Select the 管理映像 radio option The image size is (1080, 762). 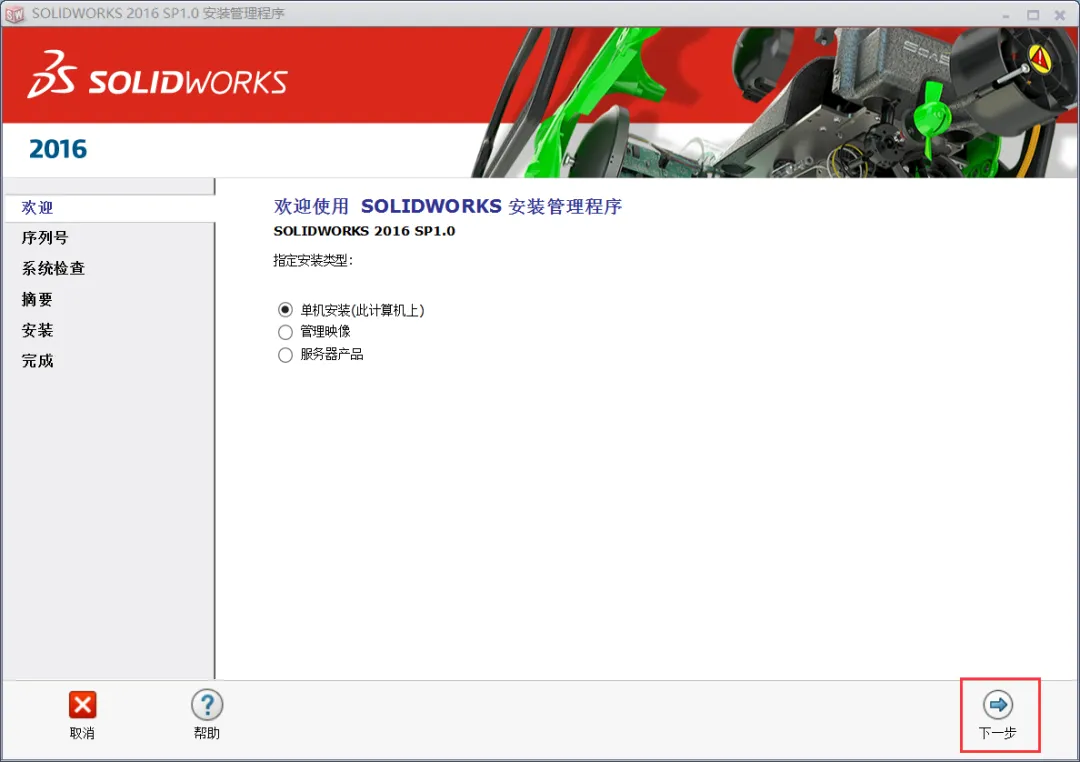tap(285, 332)
